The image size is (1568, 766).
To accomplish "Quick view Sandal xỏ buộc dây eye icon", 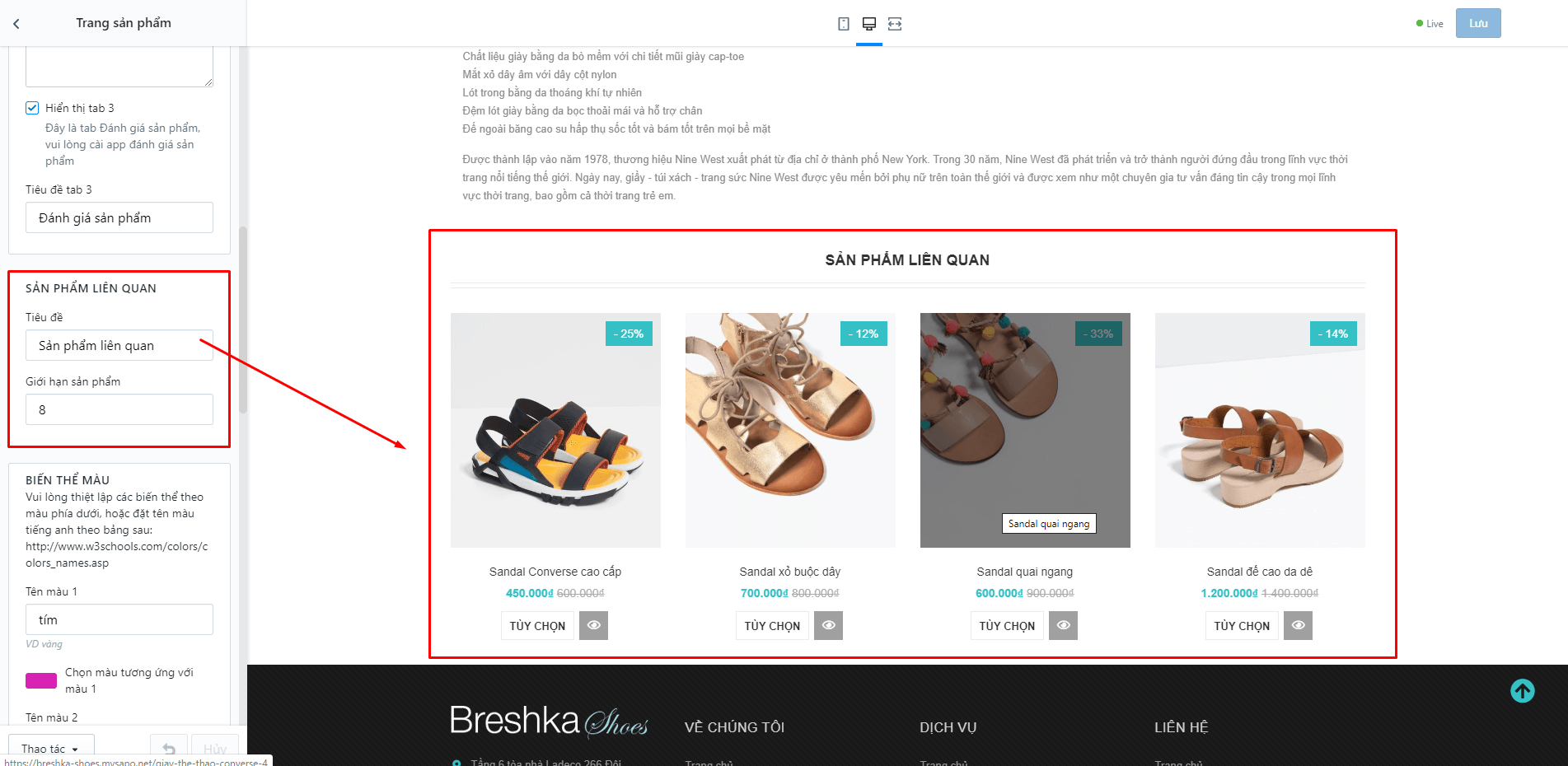I will click(828, 625).
